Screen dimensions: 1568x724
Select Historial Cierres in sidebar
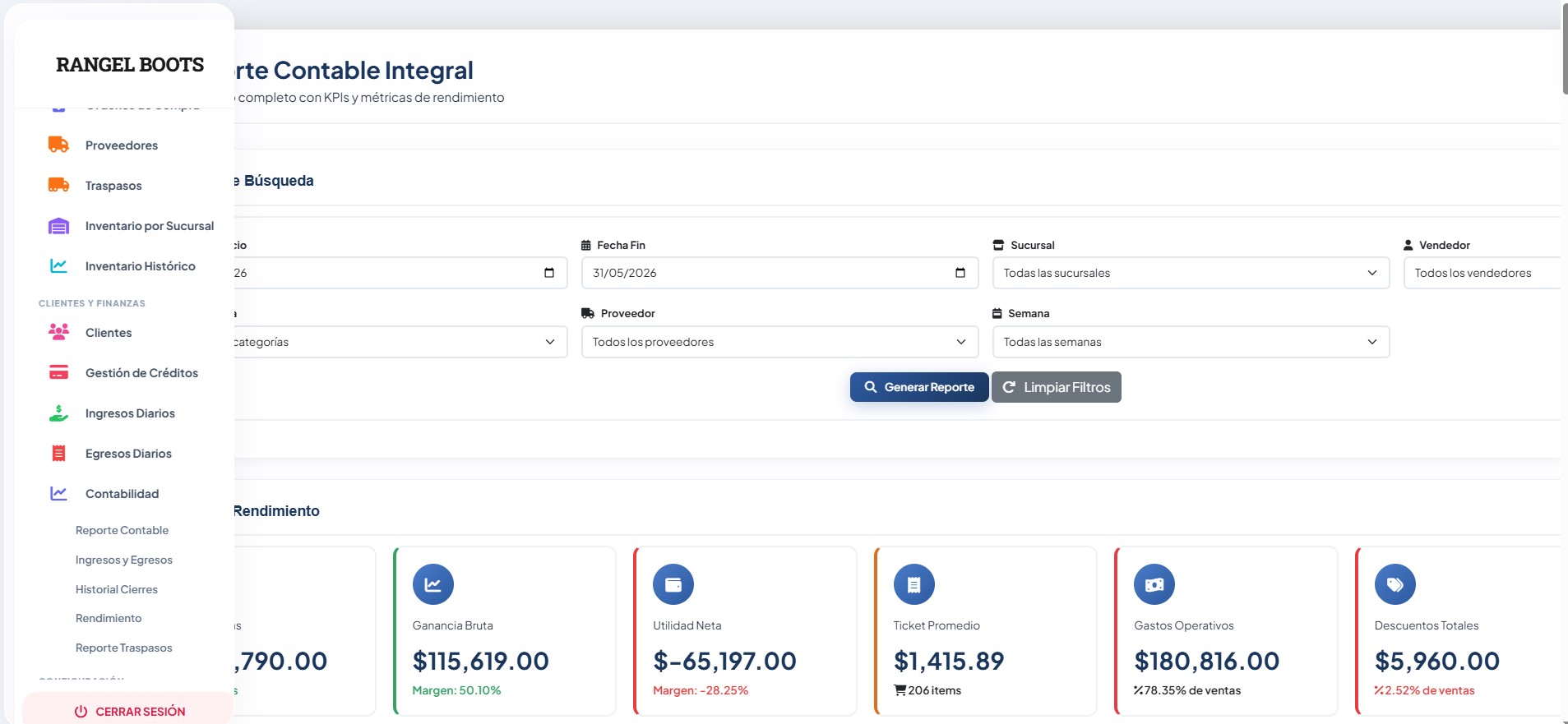[117, 589]
